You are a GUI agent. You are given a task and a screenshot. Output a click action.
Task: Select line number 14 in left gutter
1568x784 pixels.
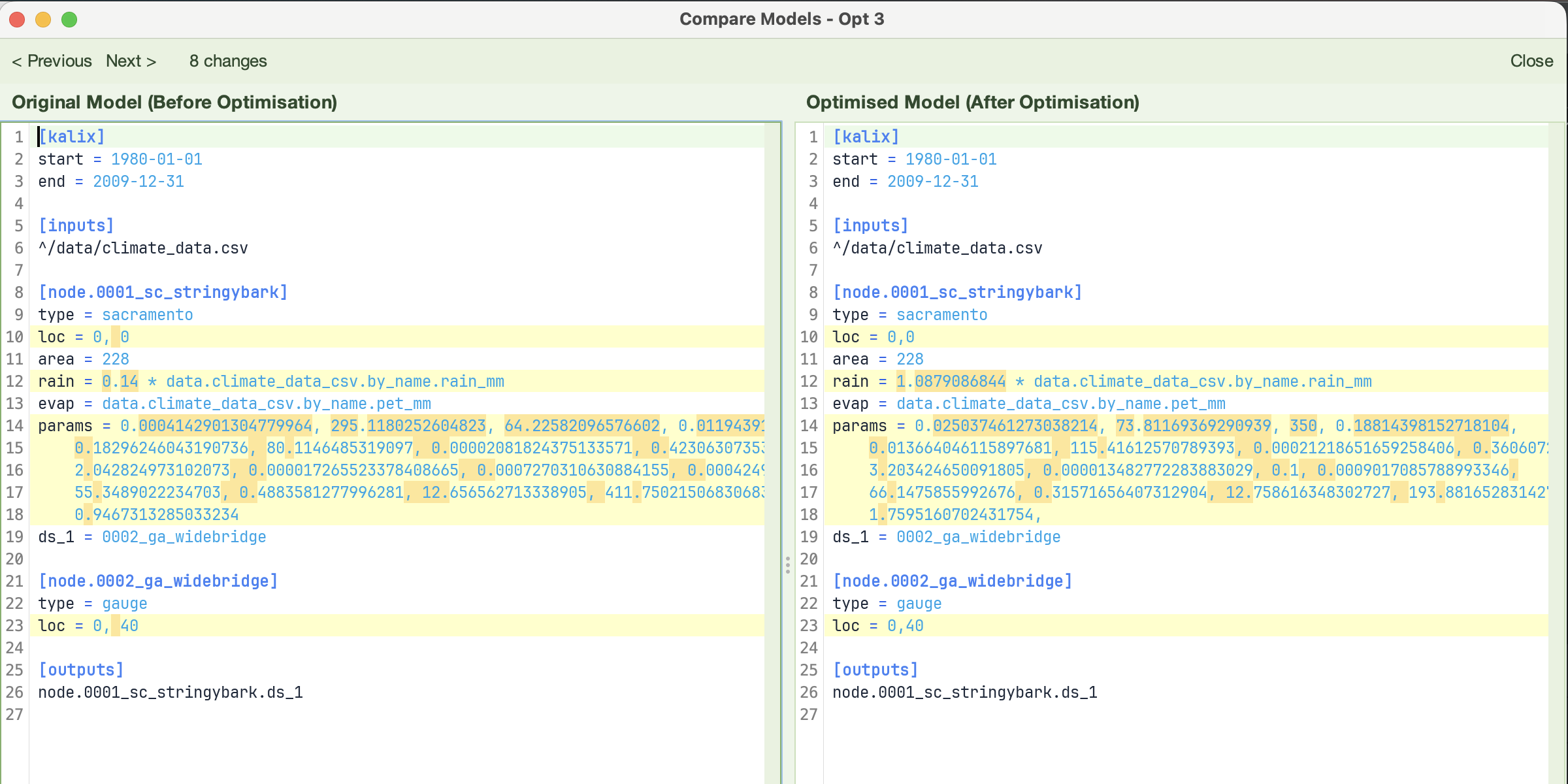click(x=14, y=425)
